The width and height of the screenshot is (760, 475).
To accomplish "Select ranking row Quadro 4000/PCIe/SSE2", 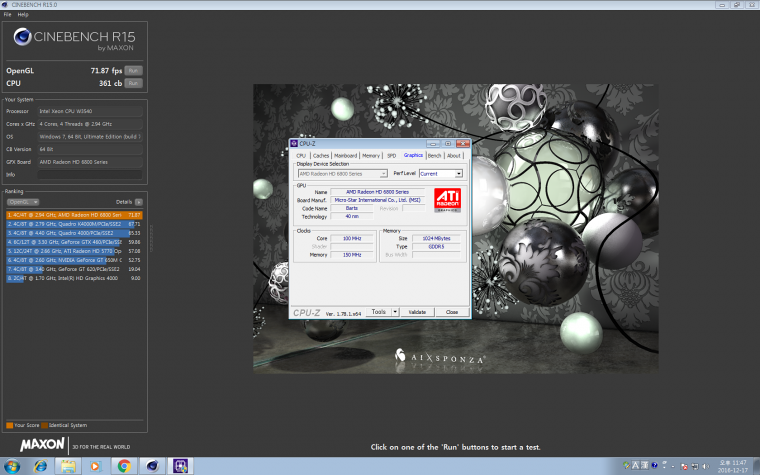I will 74,233.
